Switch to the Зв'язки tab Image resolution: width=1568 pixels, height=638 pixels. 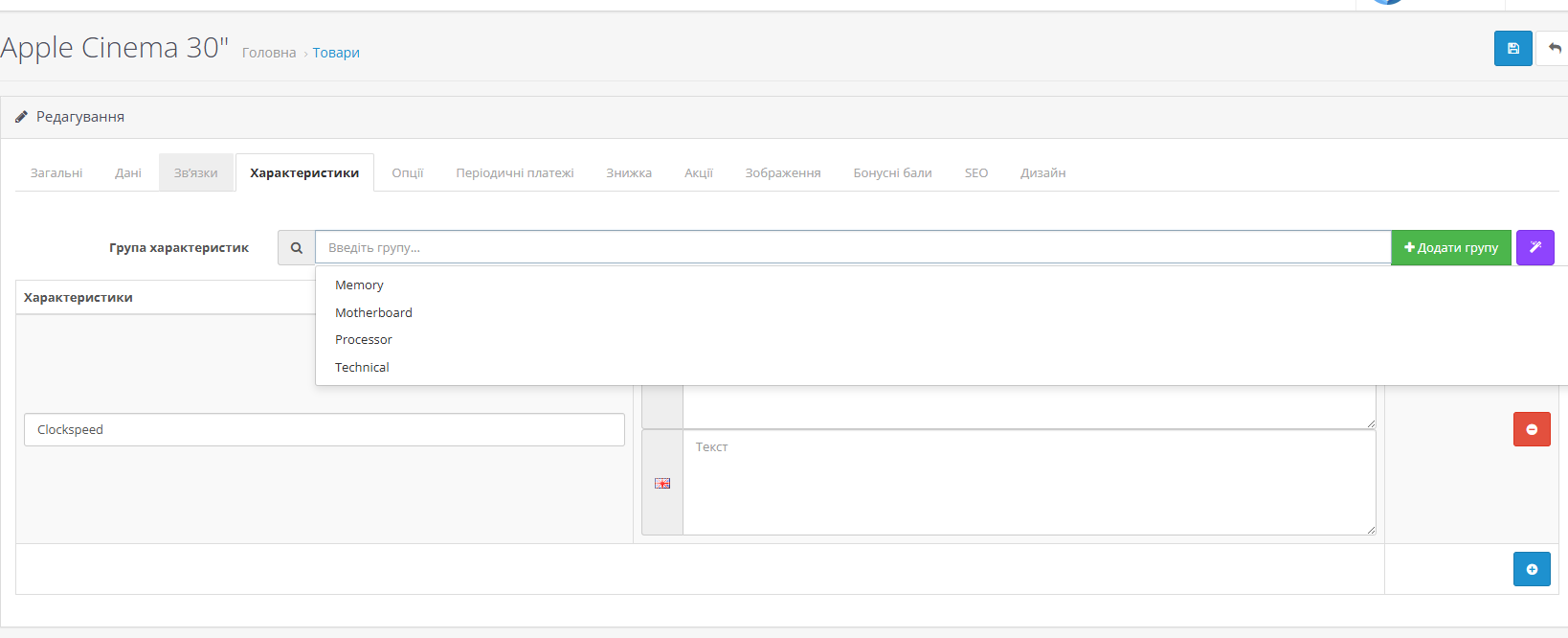click(x=196, y=172)
